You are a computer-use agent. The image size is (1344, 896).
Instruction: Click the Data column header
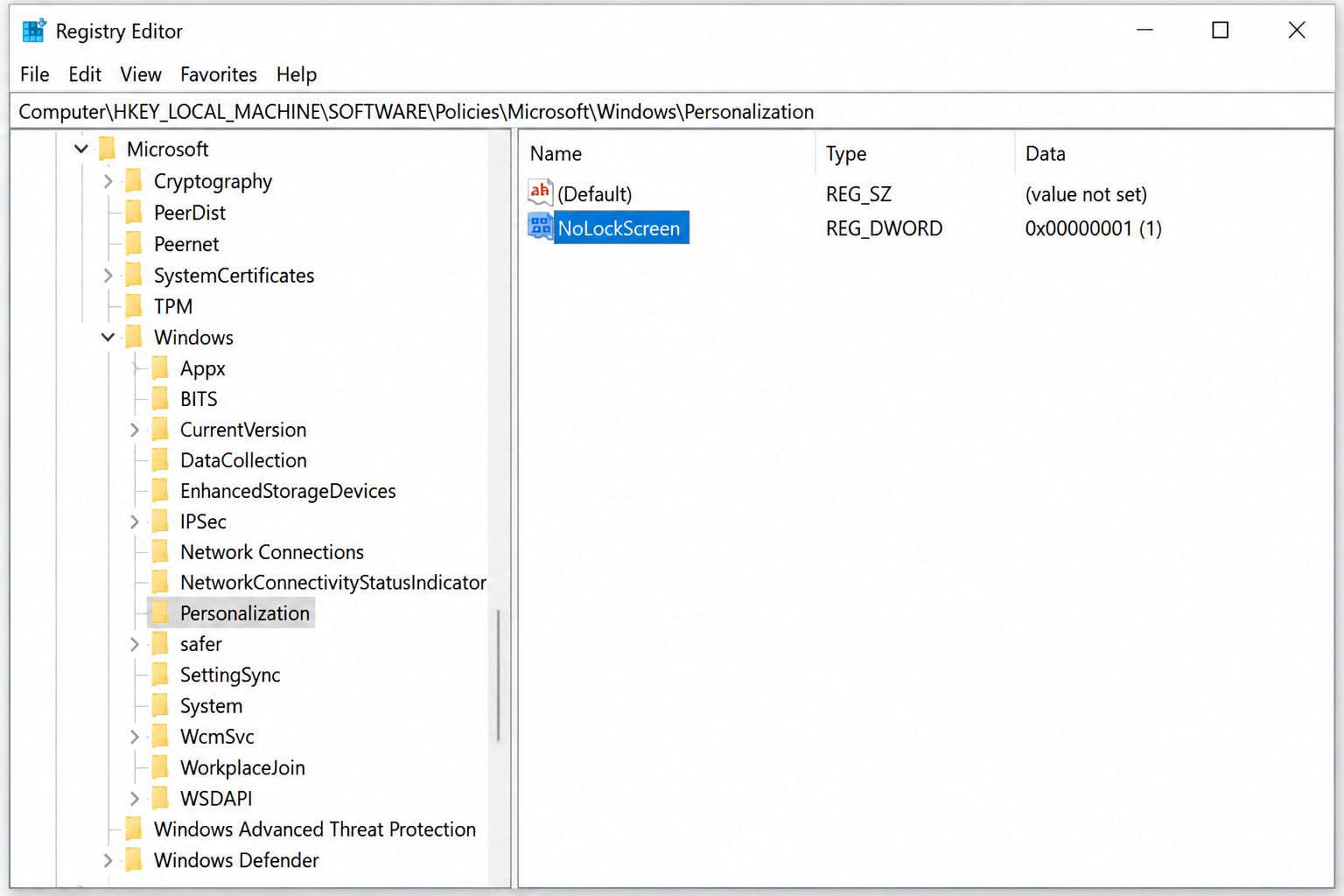tap(1172, 154)
